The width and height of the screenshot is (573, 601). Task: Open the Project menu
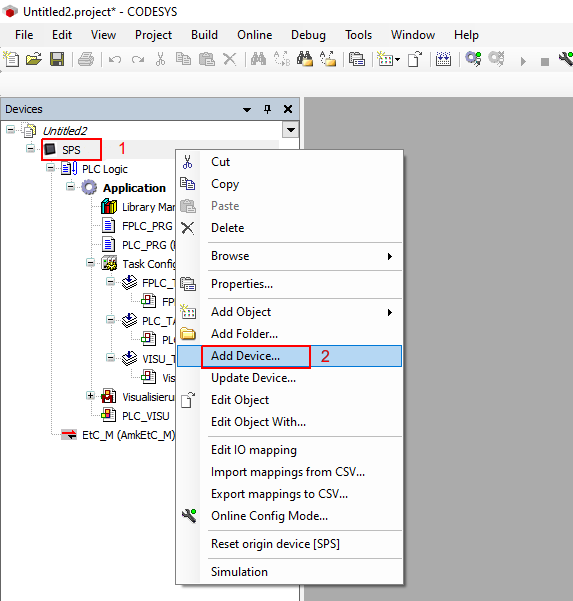[x=153, y=35]
